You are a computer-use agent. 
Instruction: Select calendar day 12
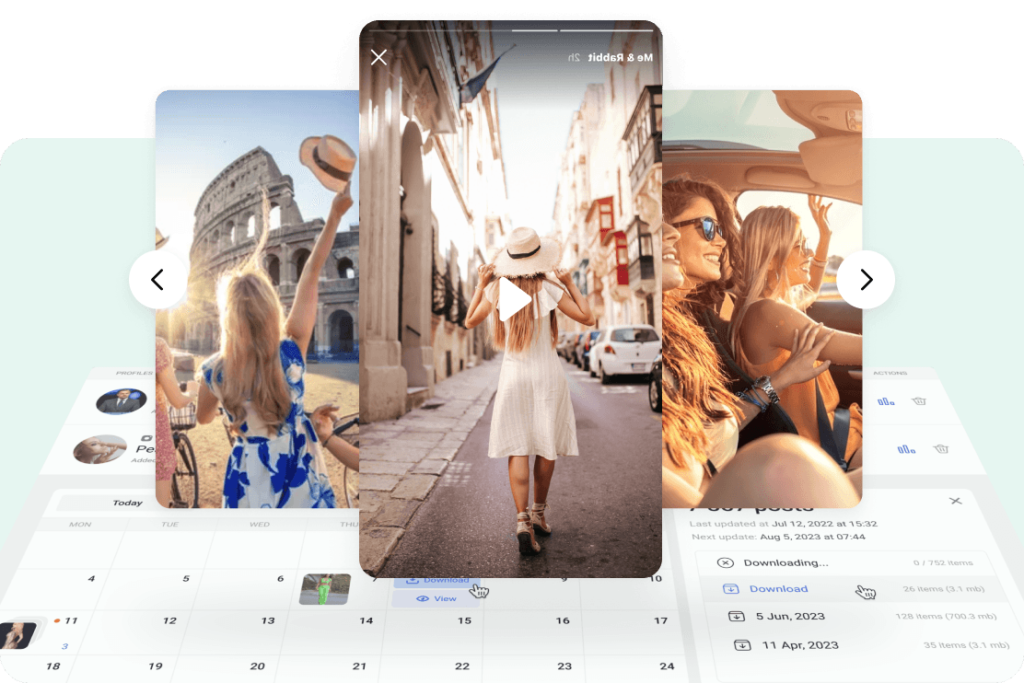point(170,620)
